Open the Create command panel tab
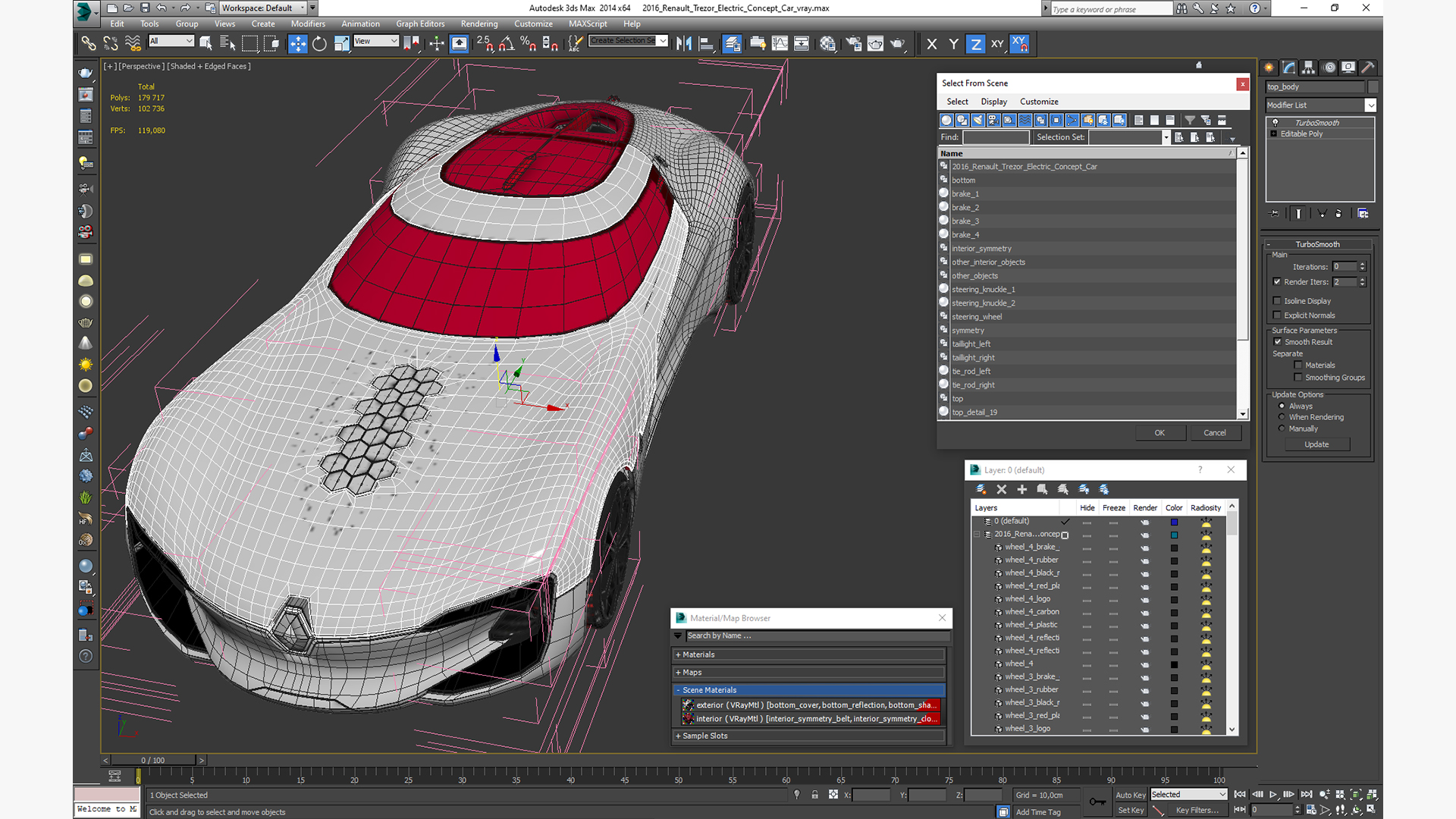Viewport: 1456px width, 819px height. [x=1269, y=67]
